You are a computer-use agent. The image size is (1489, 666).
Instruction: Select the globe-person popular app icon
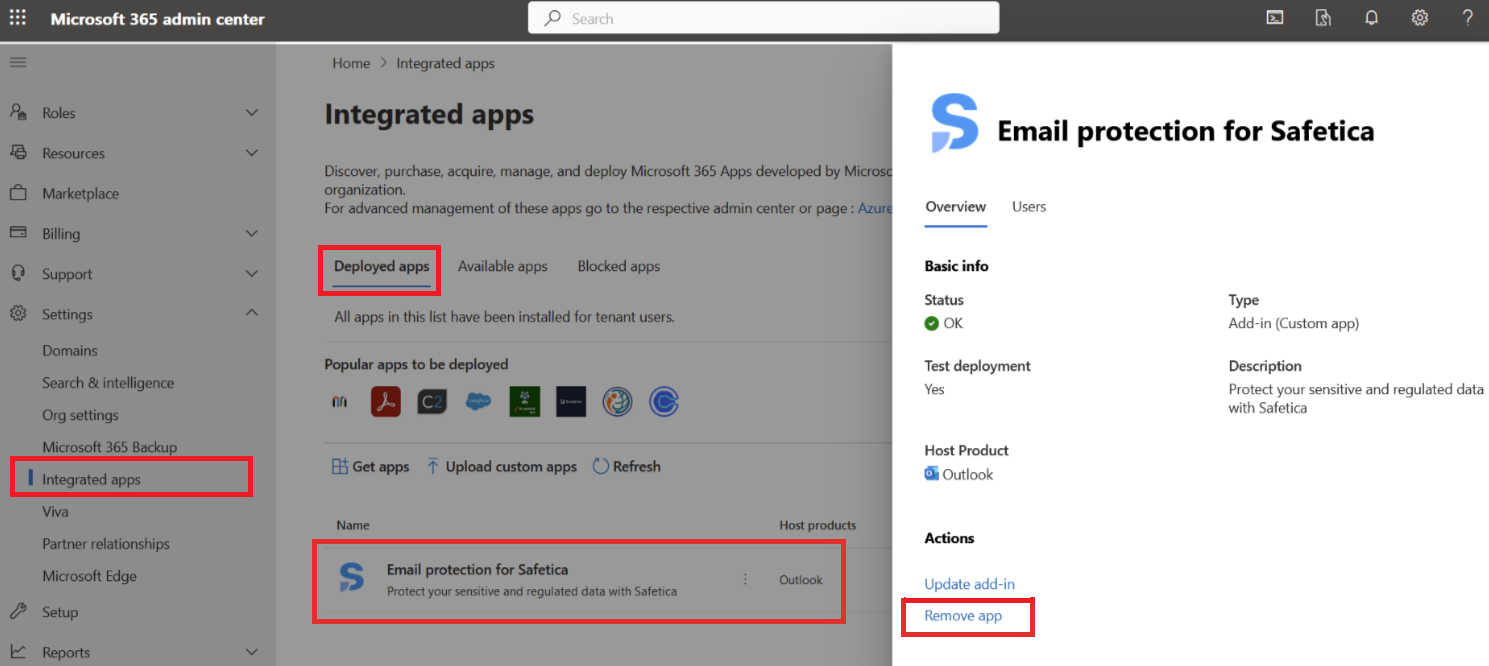(617, 402)
